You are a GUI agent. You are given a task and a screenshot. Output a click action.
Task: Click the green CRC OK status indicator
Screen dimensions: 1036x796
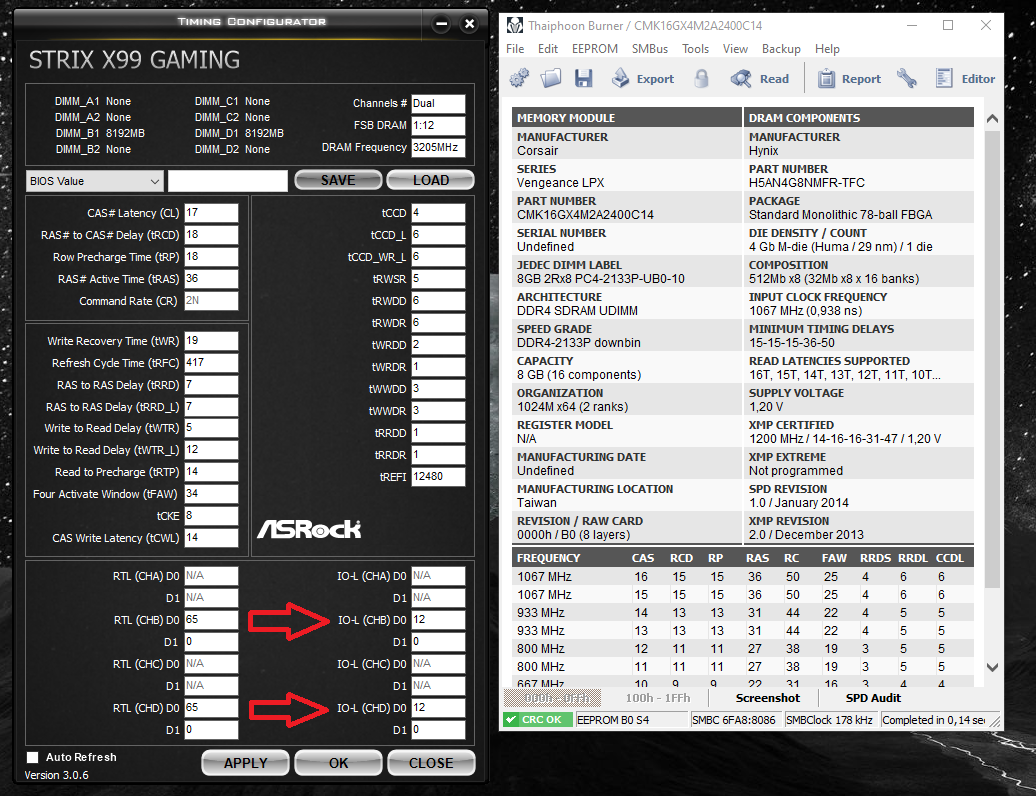(x=536, y=719)
